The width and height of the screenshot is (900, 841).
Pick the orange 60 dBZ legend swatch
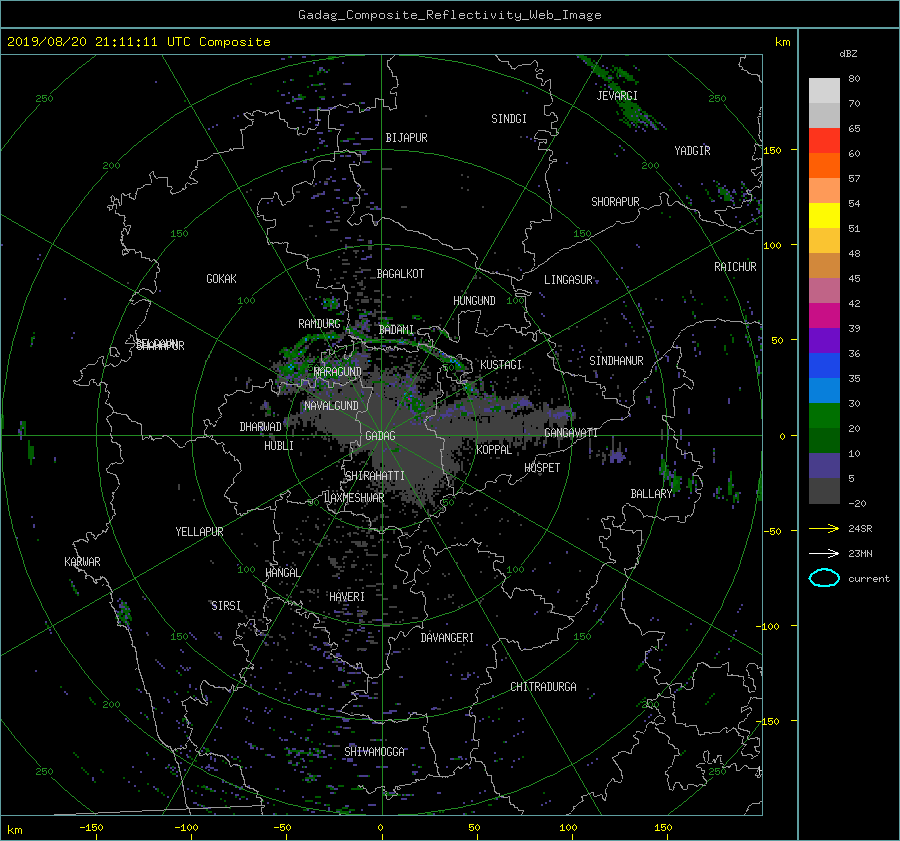pos(824,165)
